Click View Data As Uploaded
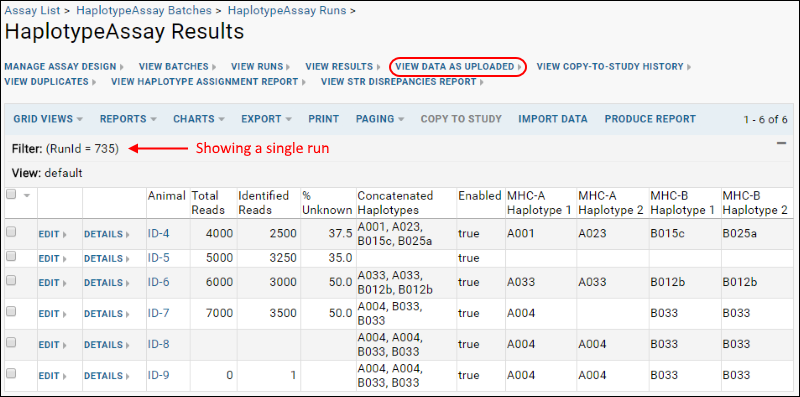This screenshot has height=397, width=800. coord(458,67)
